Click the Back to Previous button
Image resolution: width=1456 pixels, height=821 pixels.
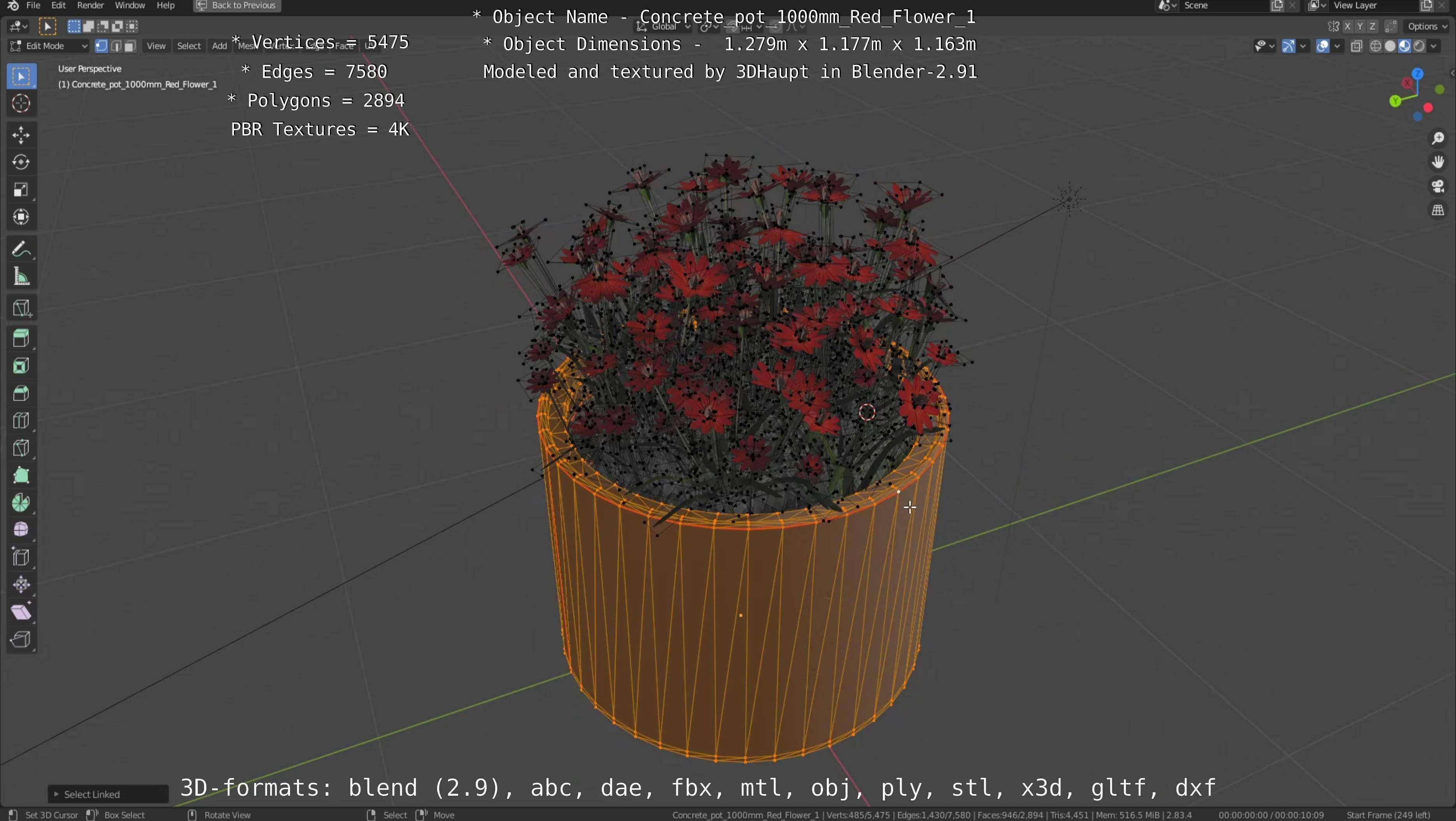[237, 6]
